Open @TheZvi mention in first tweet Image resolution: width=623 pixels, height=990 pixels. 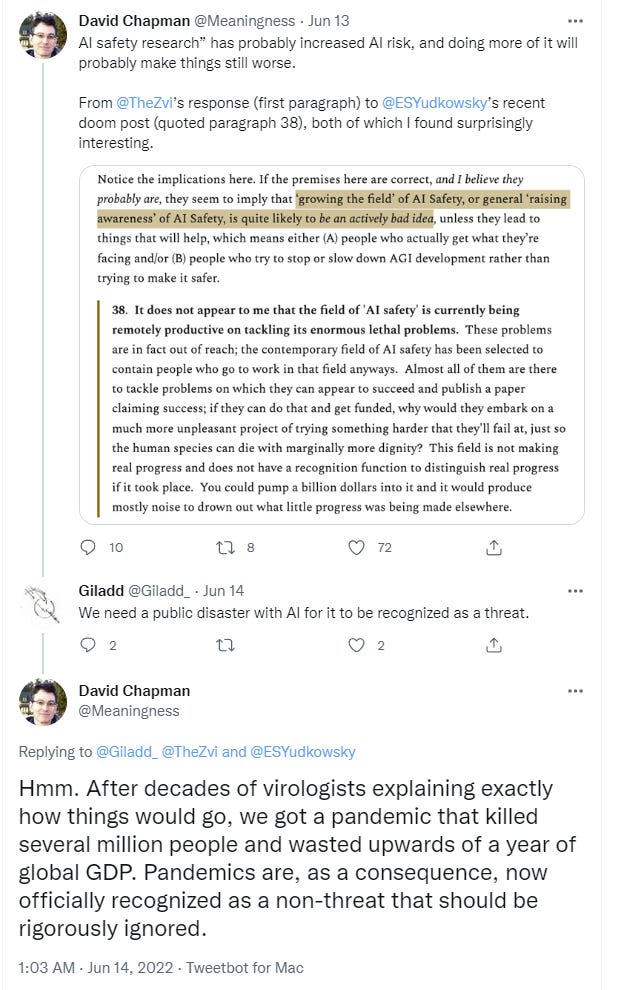point(146,105)
